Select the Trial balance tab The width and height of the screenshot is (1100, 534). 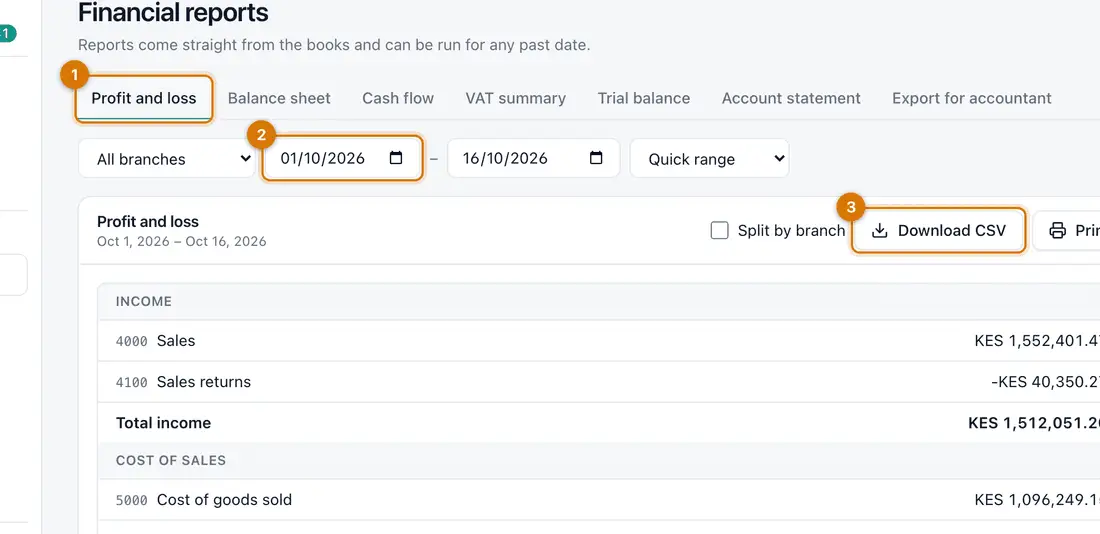click(x=644, y=98)
